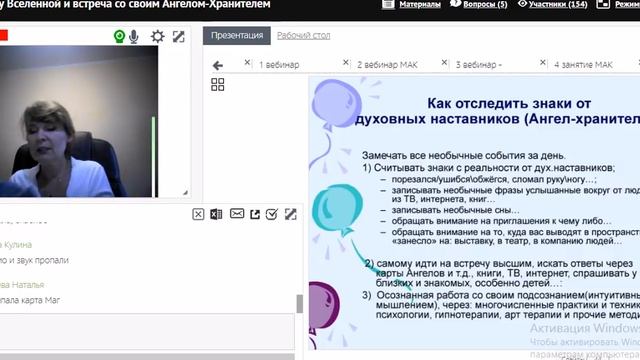The image size is (640, 360).
Task: Switch to the Рабочий стол tab
Action: point(303,36)
